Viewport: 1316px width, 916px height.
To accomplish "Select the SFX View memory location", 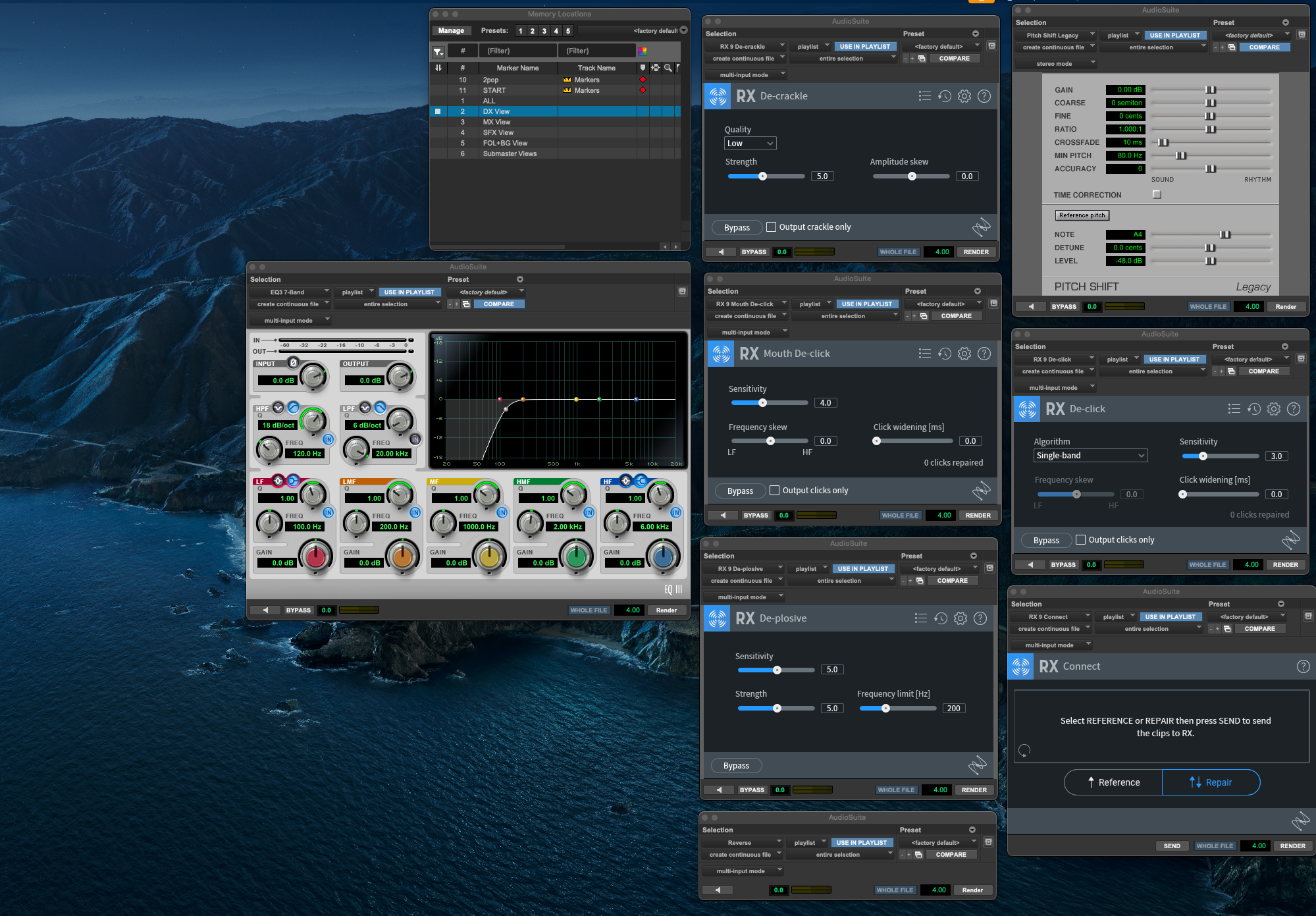I will [498, 132].
